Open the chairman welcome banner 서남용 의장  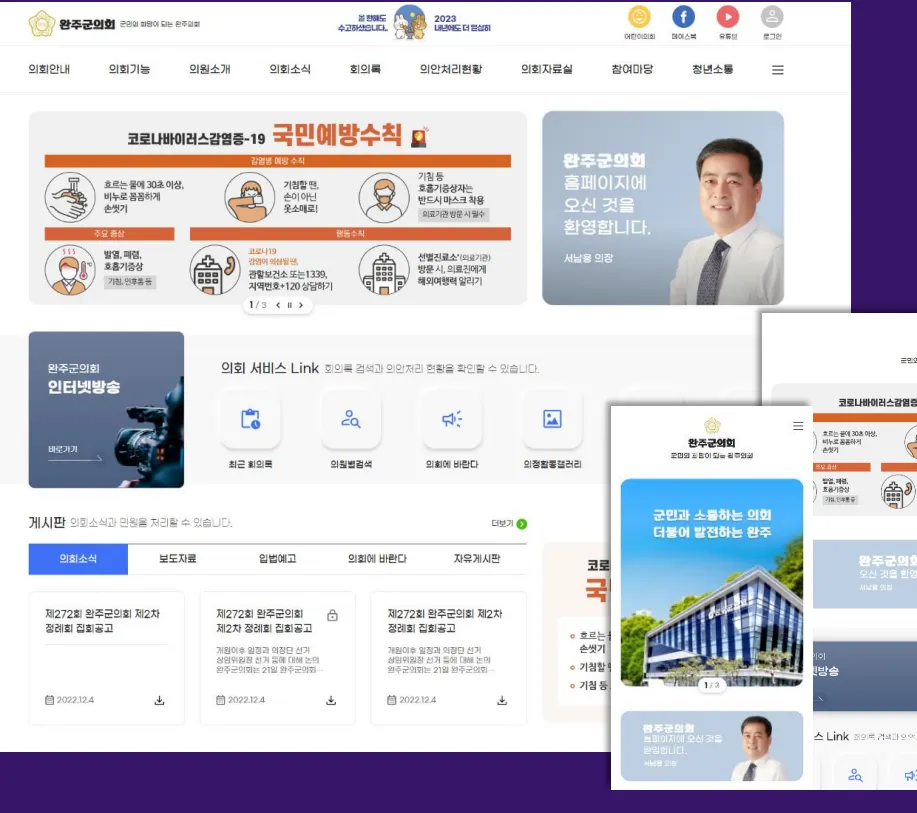(x=663, y=208)
